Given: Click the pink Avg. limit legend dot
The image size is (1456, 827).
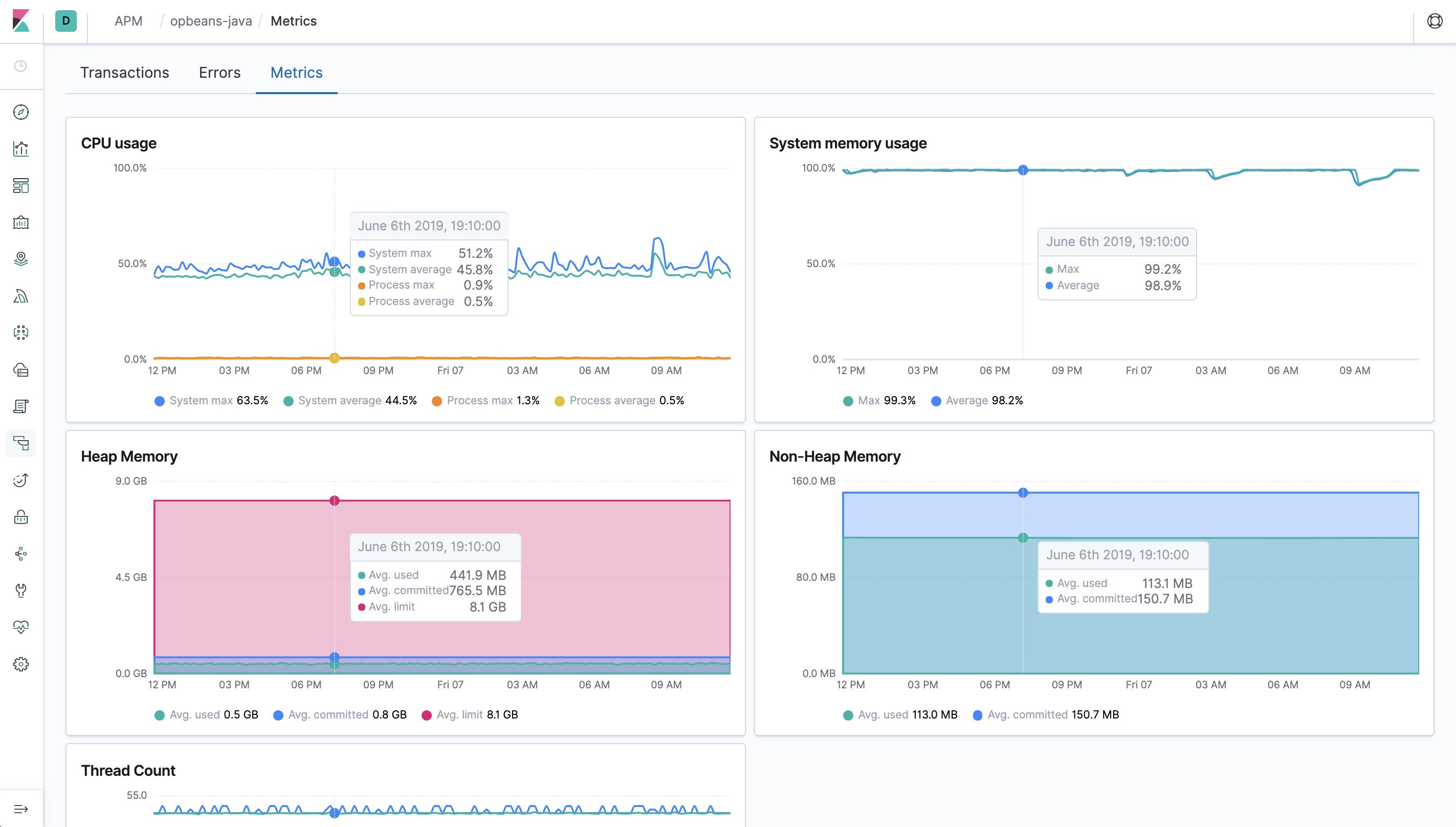Looking at the screenshot, I should 427,714.
